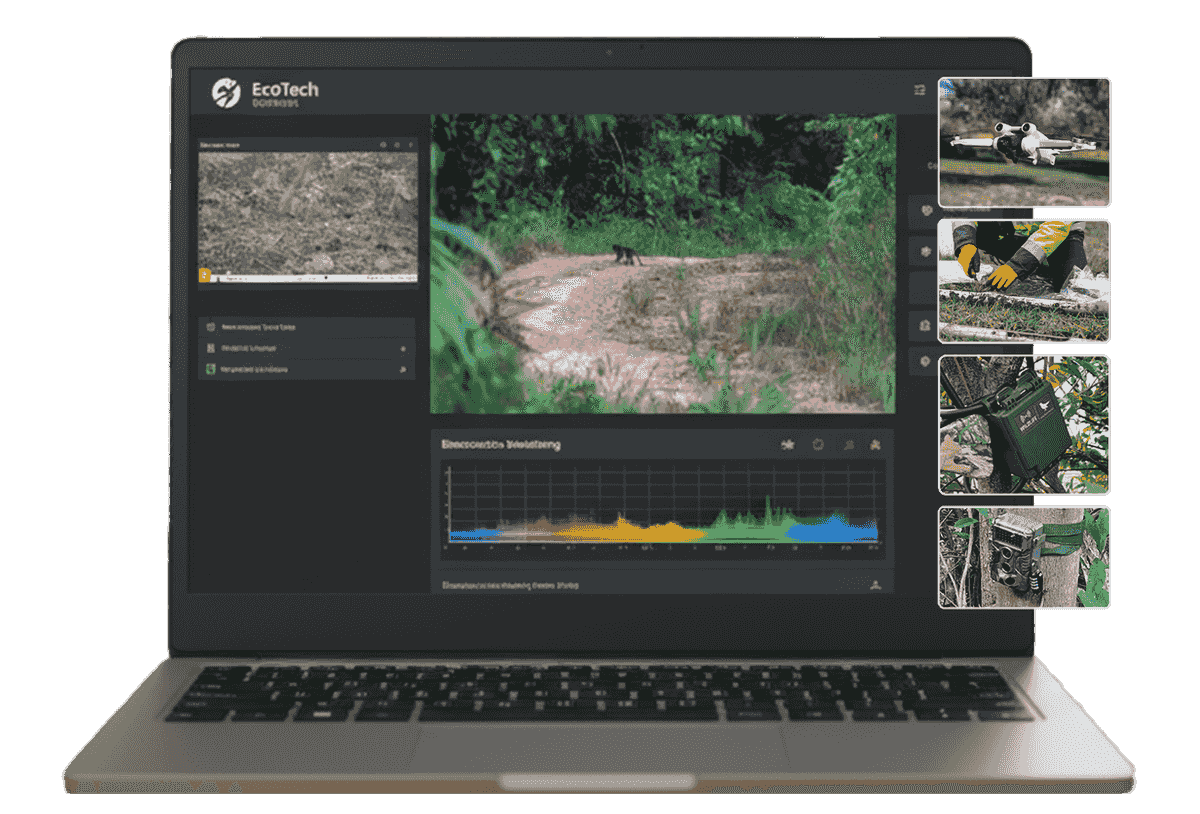Image resolution: width=1200 pixels, height=814 pixels.
Task: Click the user icon in lower panel header
Action: (x=876, y=585)
